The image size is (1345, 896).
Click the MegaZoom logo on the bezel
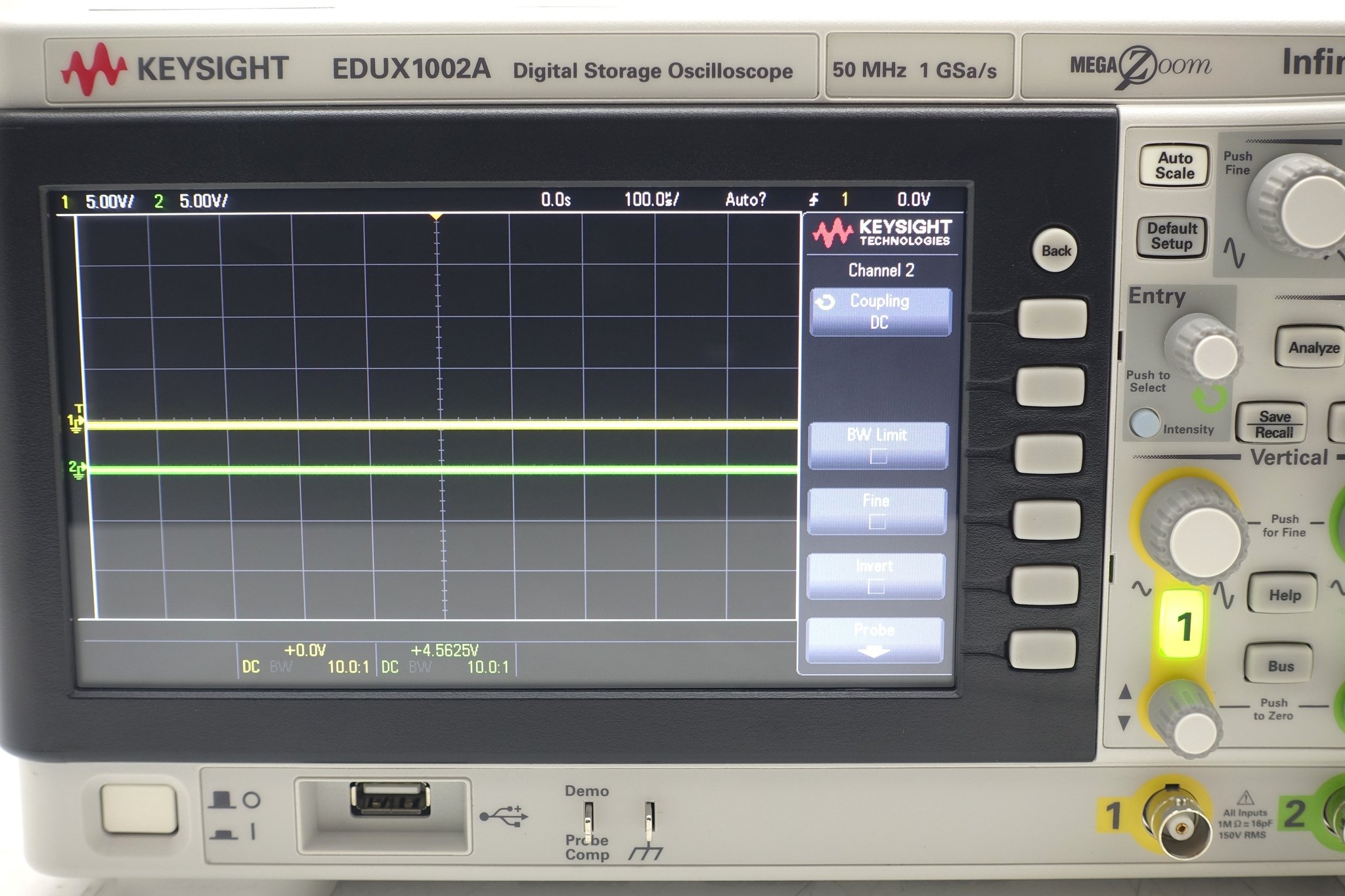coord(1141,66)
